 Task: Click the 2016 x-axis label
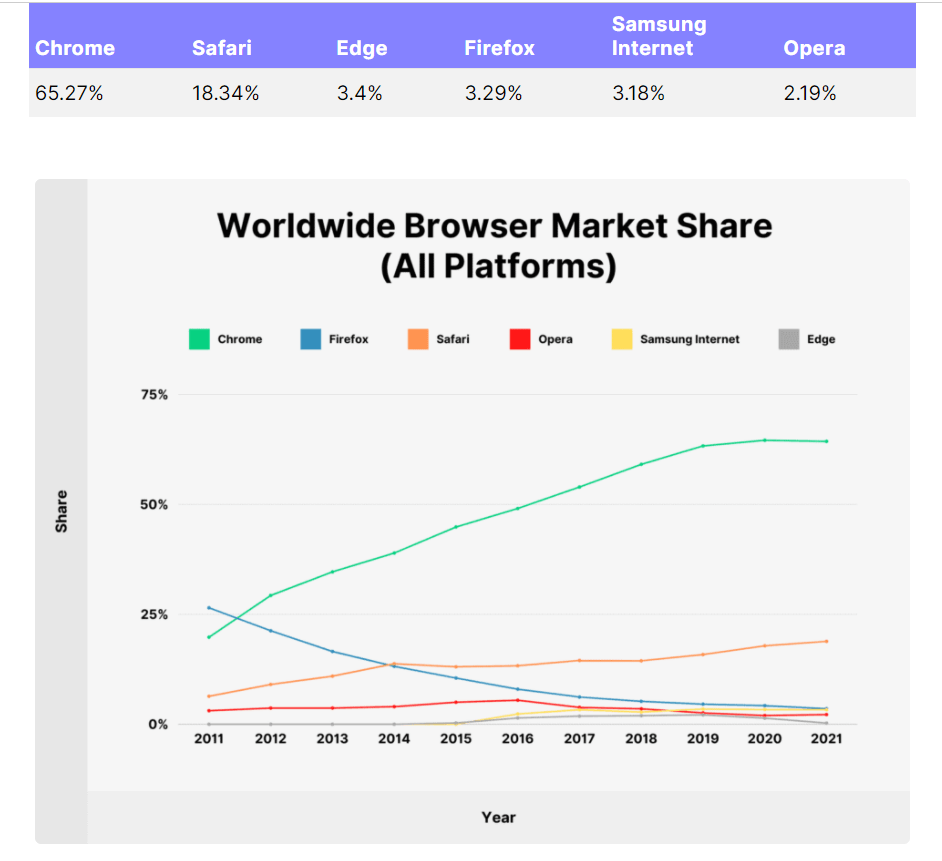pyautogui.click(x=517, y=739)
